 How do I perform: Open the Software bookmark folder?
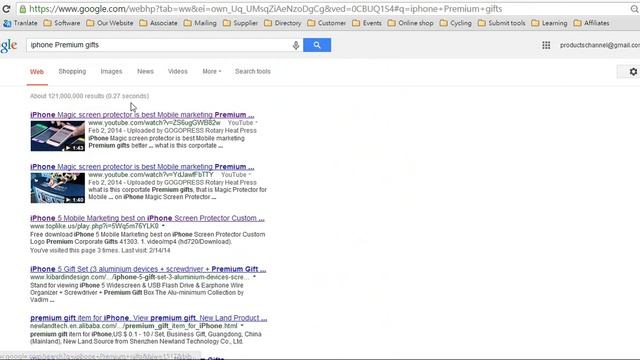tap(62, 23)
